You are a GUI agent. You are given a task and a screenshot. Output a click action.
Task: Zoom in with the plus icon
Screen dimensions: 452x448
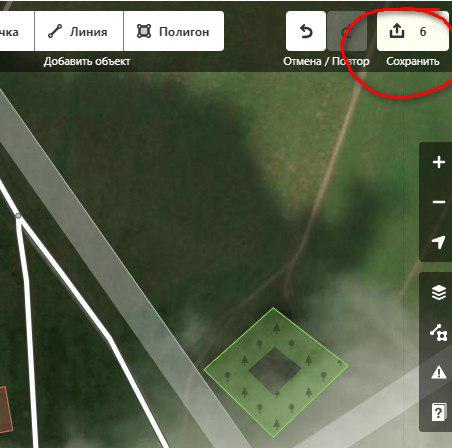[x=439, y=162]
